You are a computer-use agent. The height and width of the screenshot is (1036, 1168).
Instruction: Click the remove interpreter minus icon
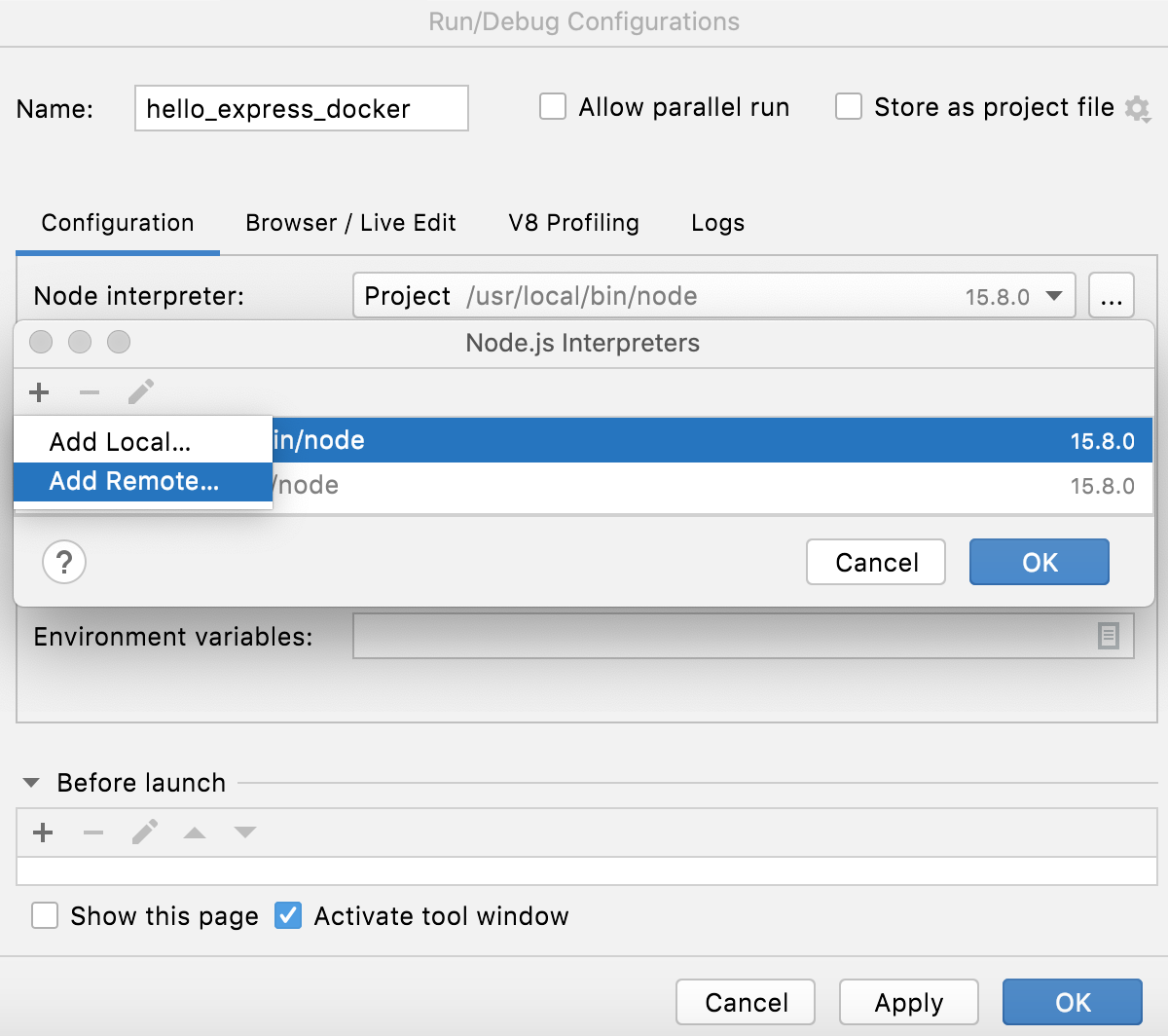coord(90,392)
